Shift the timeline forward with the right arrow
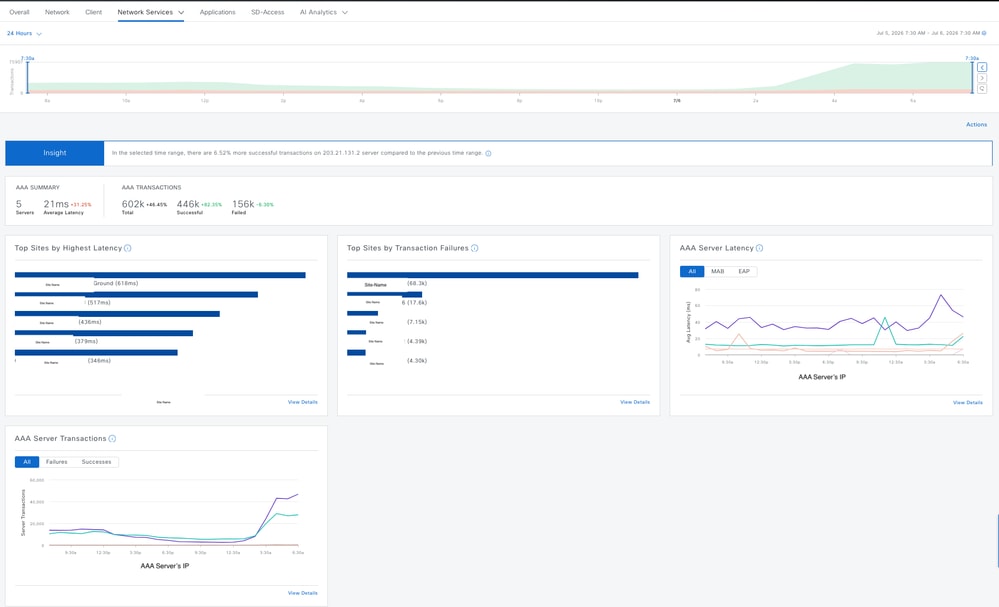The width and height of the screenshot is (999, 607). (x=982, y=78)
